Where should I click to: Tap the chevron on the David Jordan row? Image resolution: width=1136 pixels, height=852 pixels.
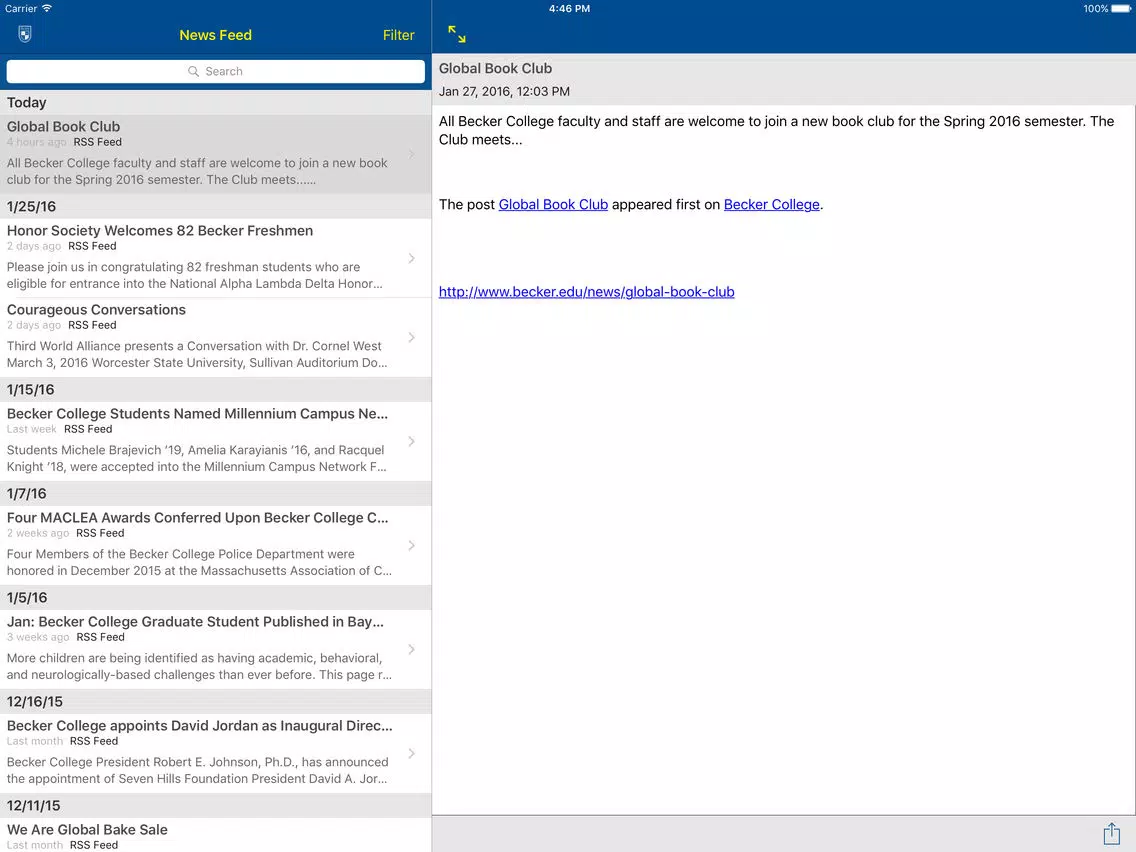tap(412, 753)
